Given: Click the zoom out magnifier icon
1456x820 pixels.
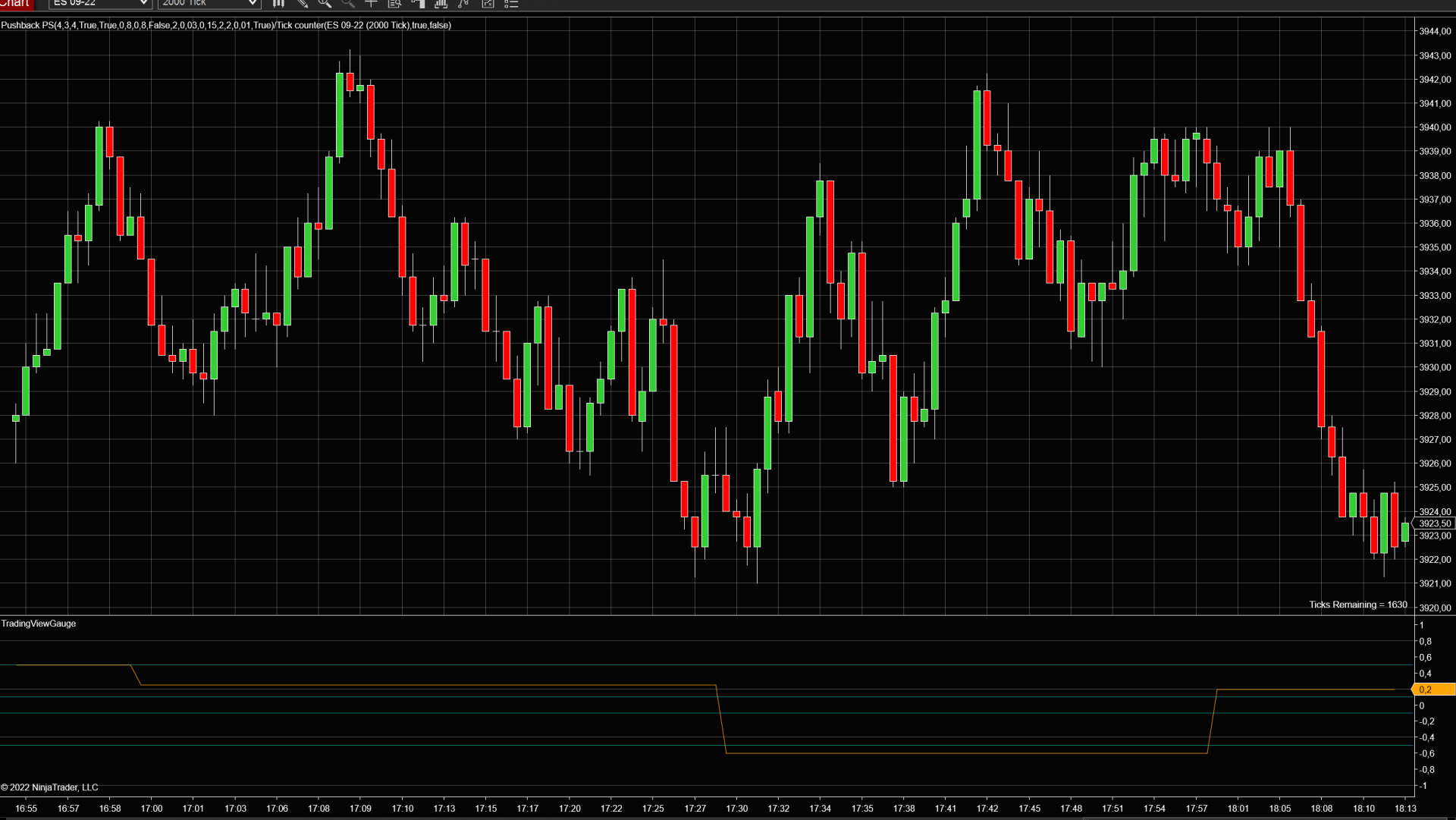Looking at the screenshot, I should [348, 4].
